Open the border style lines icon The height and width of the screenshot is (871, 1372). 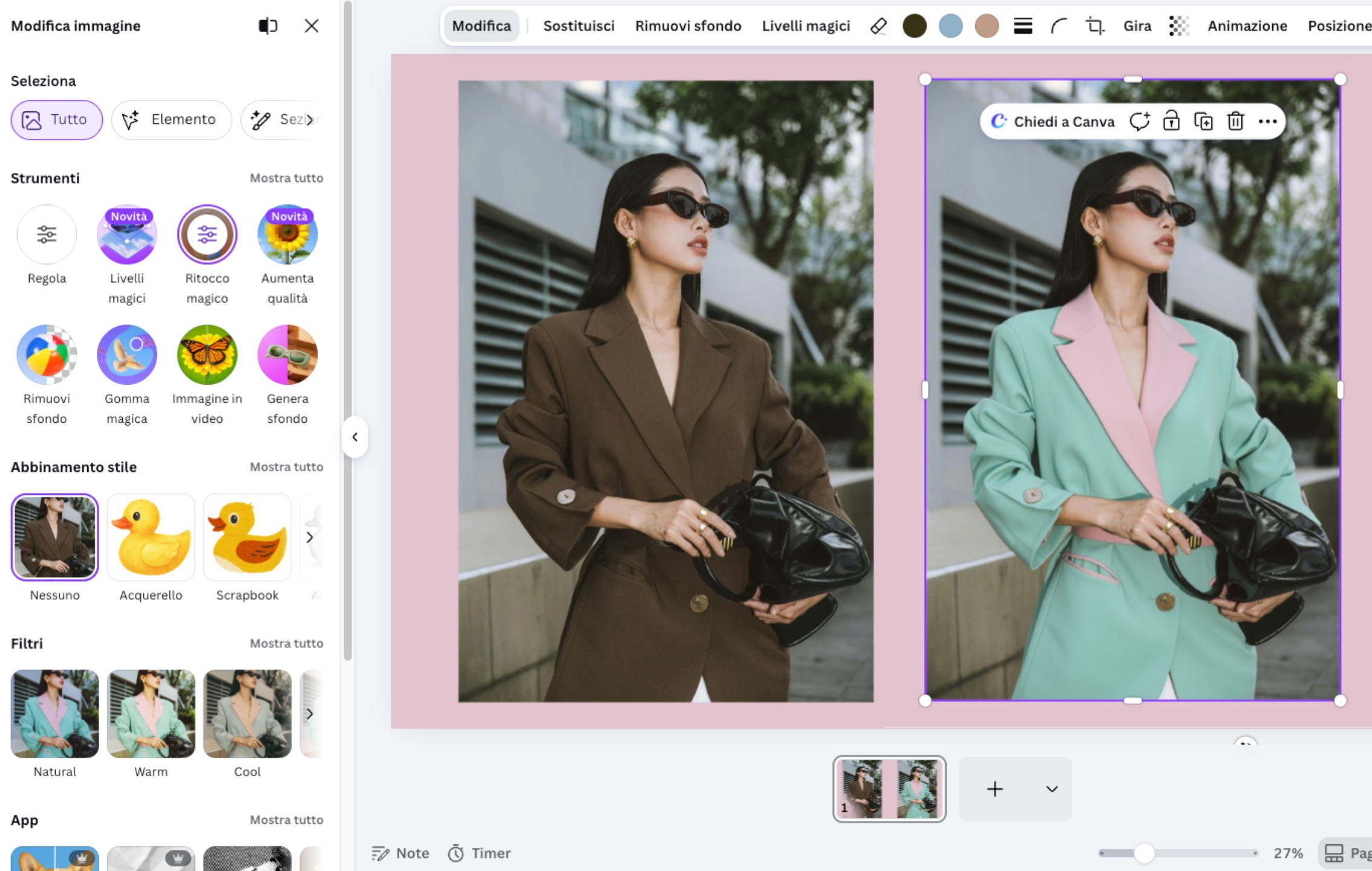click(1023, 26)
